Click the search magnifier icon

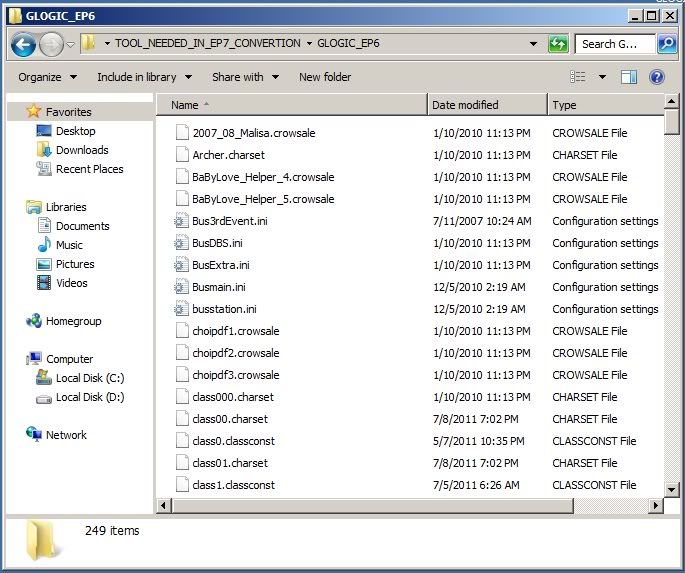(x=667, y=44)
